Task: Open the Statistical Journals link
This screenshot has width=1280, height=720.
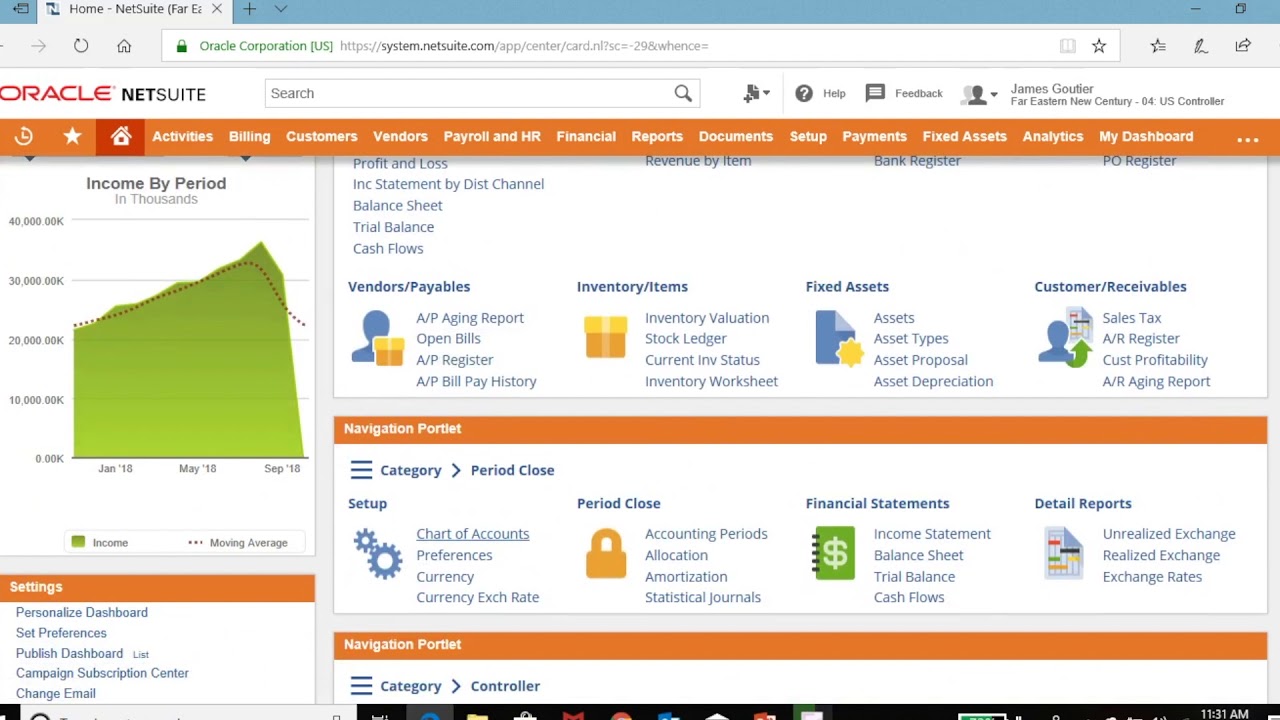Action: [703, 597]
